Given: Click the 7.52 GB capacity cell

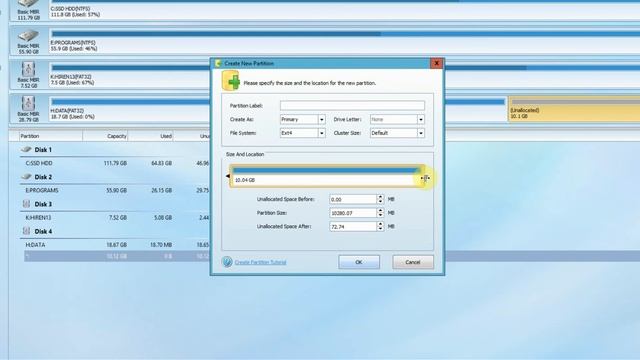Looking at the screenshot, I should tap(118, 218).
